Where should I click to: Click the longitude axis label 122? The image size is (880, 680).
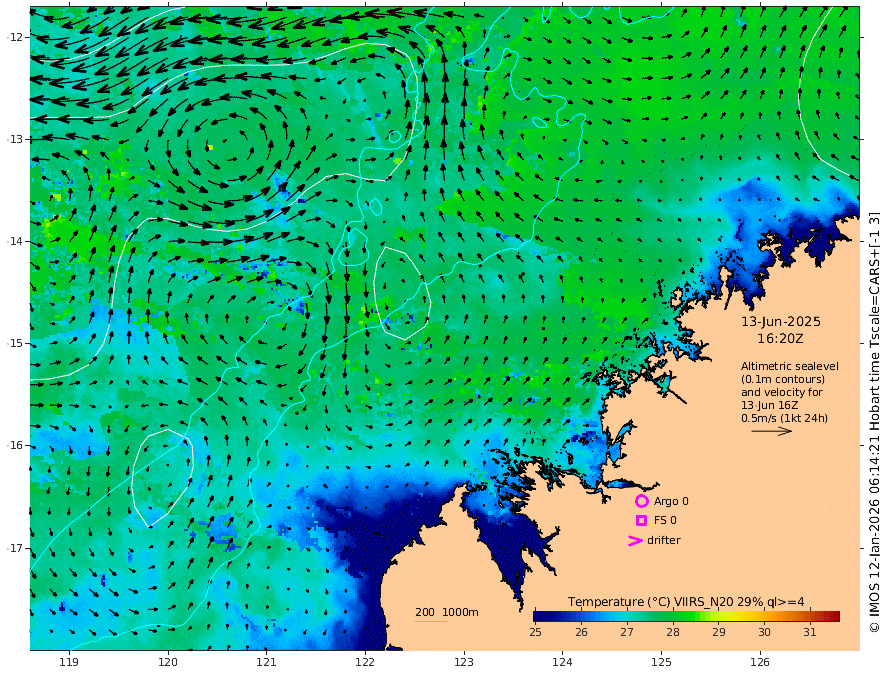[x=365, y=663]
